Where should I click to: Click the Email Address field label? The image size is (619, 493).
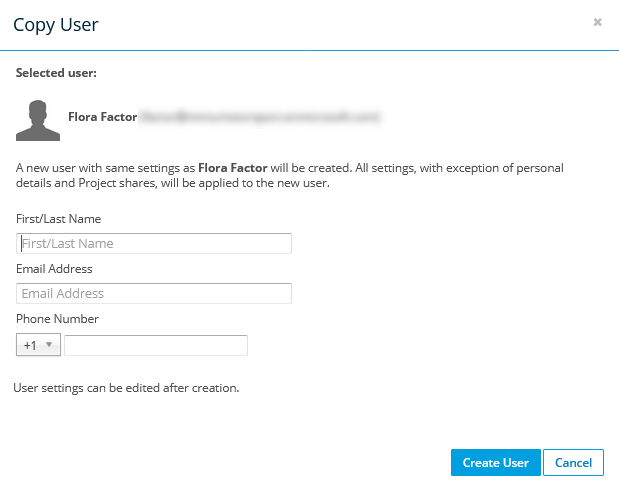point(54,269)
